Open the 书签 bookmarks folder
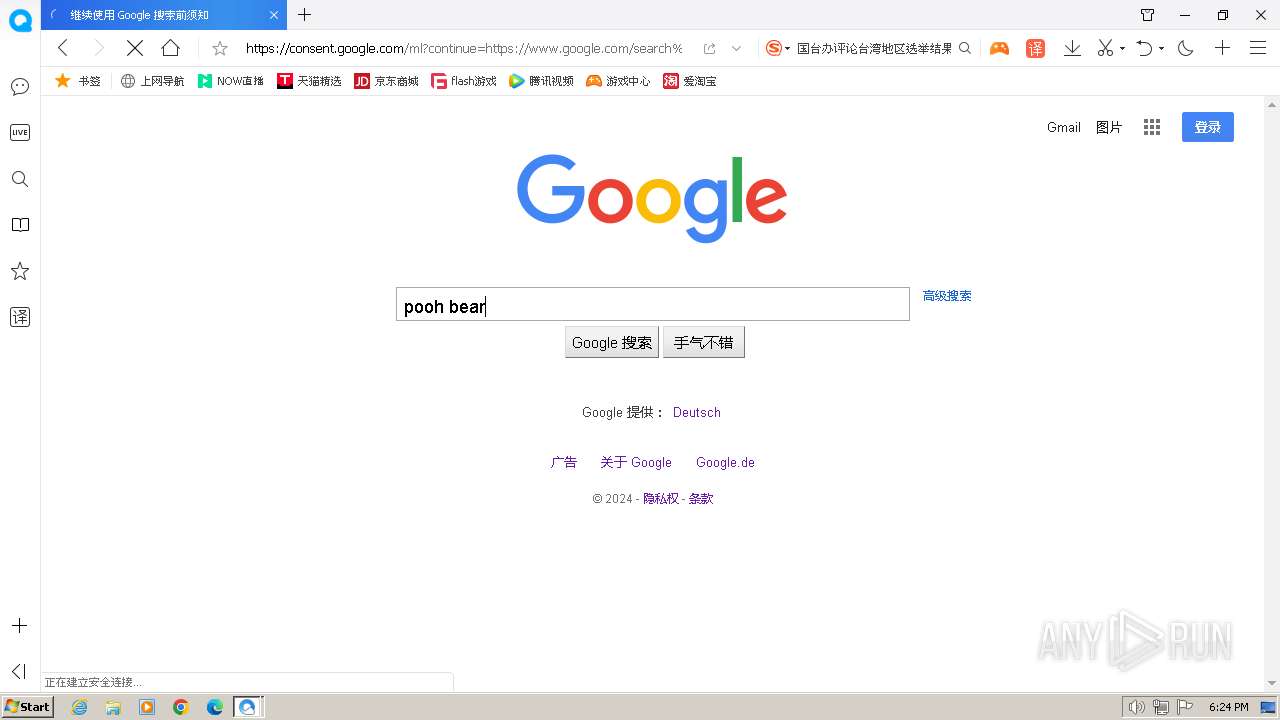This screenshot has width=1280, height=720. click(x=78, y=81)
